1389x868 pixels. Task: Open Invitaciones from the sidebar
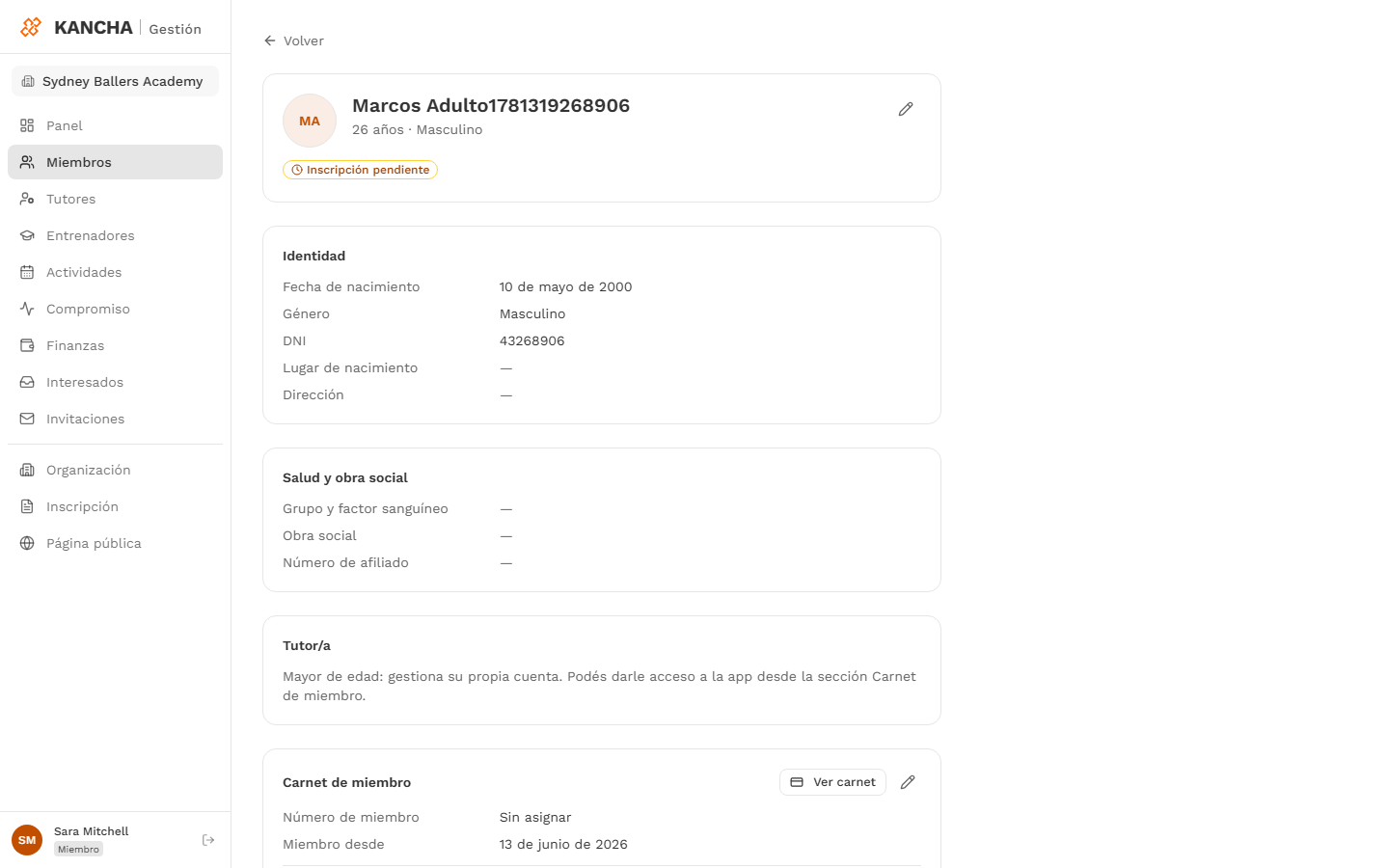pos(115,419)
